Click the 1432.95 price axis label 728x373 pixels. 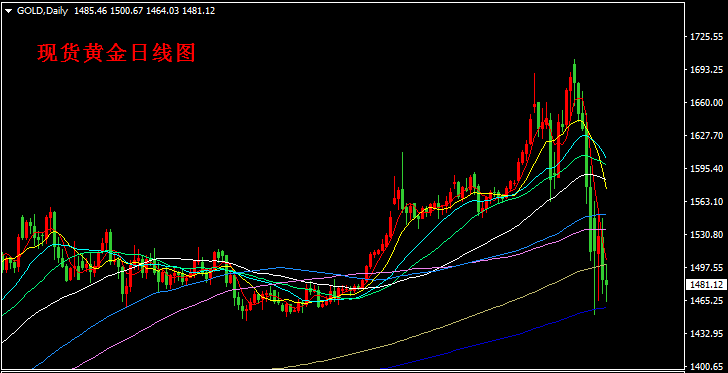pos(707,334)
